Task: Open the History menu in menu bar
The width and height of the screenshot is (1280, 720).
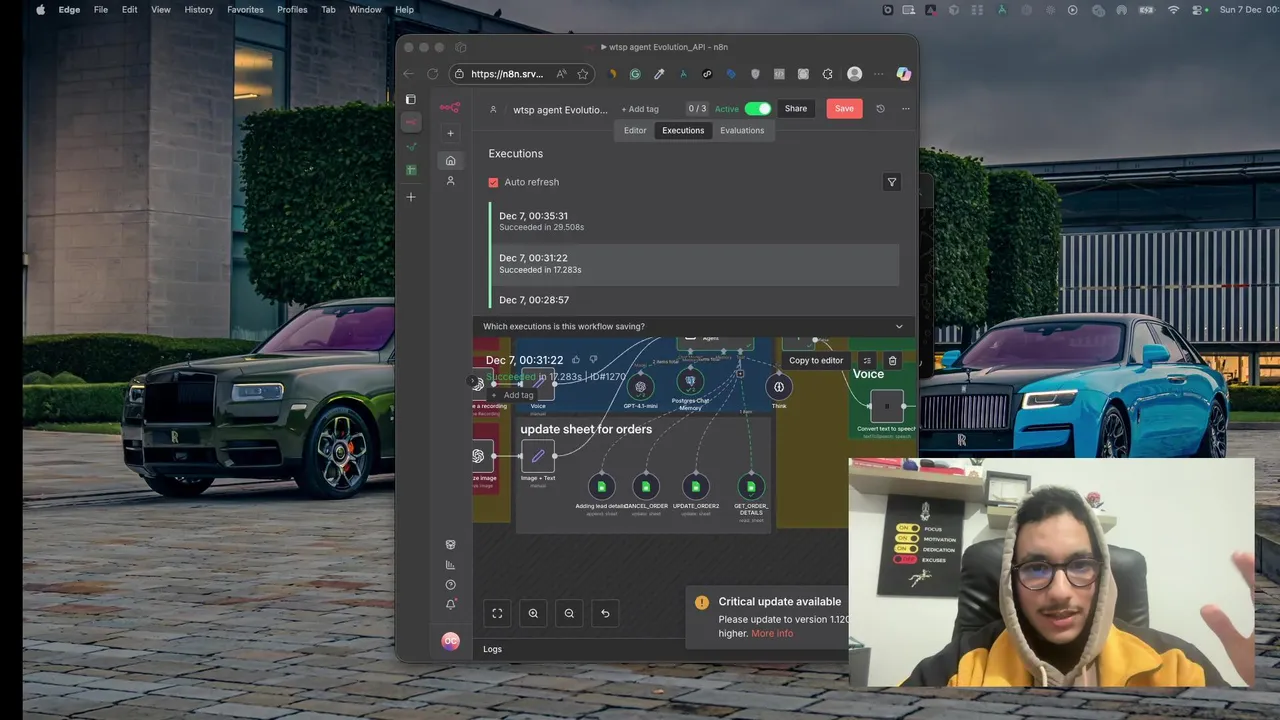Action: click(x=199, y=9)
